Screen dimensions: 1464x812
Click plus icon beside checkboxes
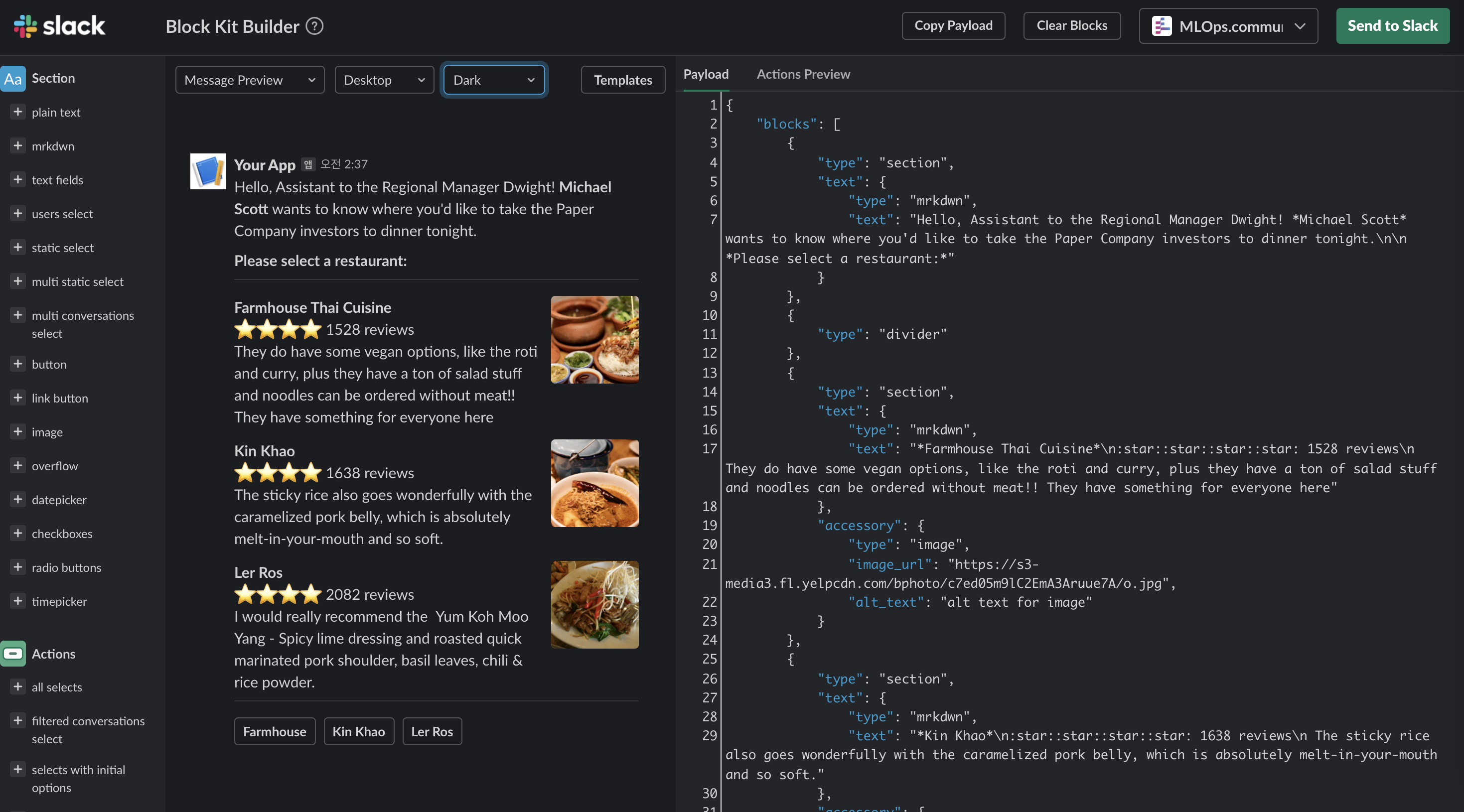pyautogui.click(x=17, y=533)
